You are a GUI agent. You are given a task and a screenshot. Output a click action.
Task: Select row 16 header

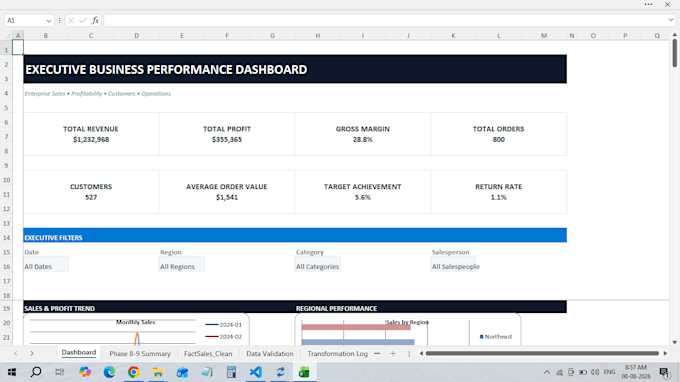click(7, 266)
